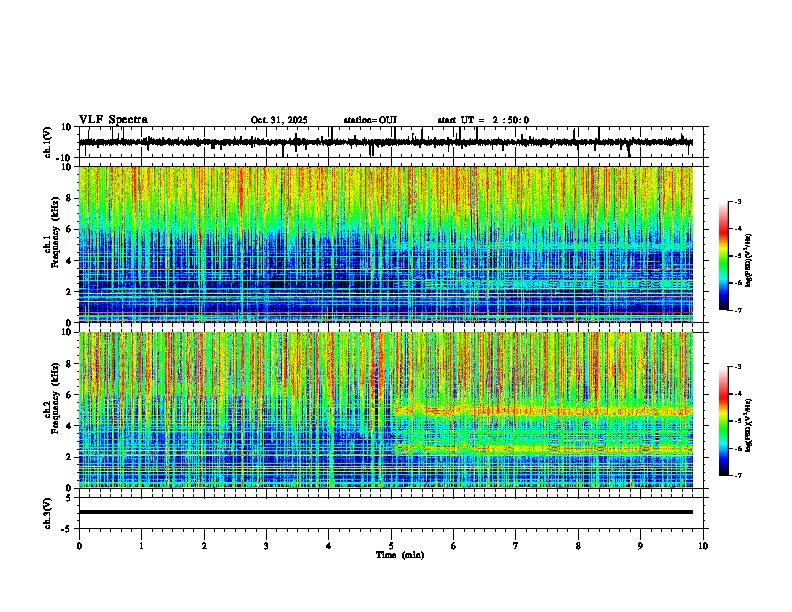Click the time axis tick label "9"
The image size is (792, 612).
tap(640, 546)
